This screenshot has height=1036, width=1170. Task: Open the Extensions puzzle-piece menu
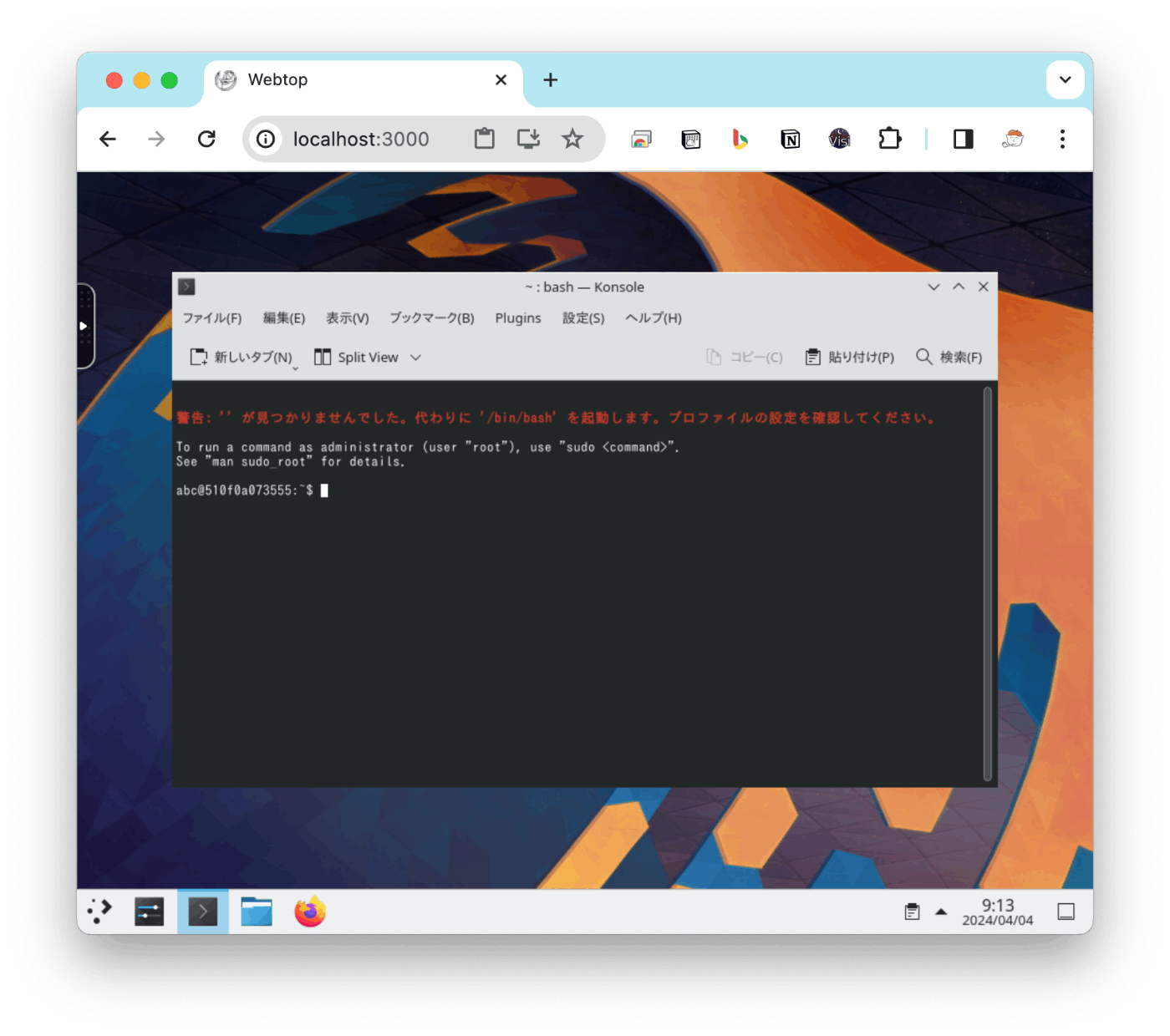890,139
